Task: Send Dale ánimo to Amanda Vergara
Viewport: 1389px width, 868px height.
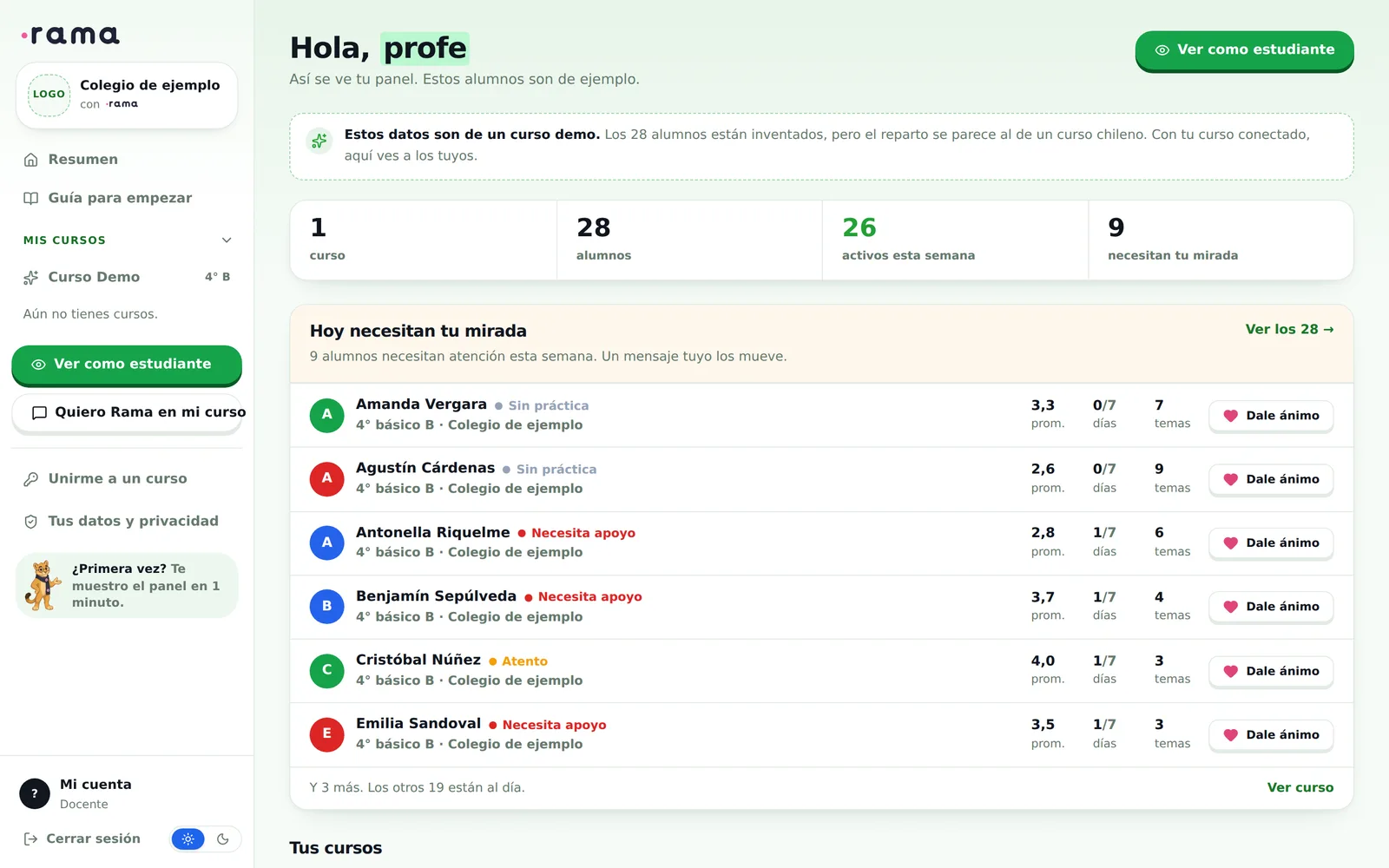Action: pos(1271,416)
